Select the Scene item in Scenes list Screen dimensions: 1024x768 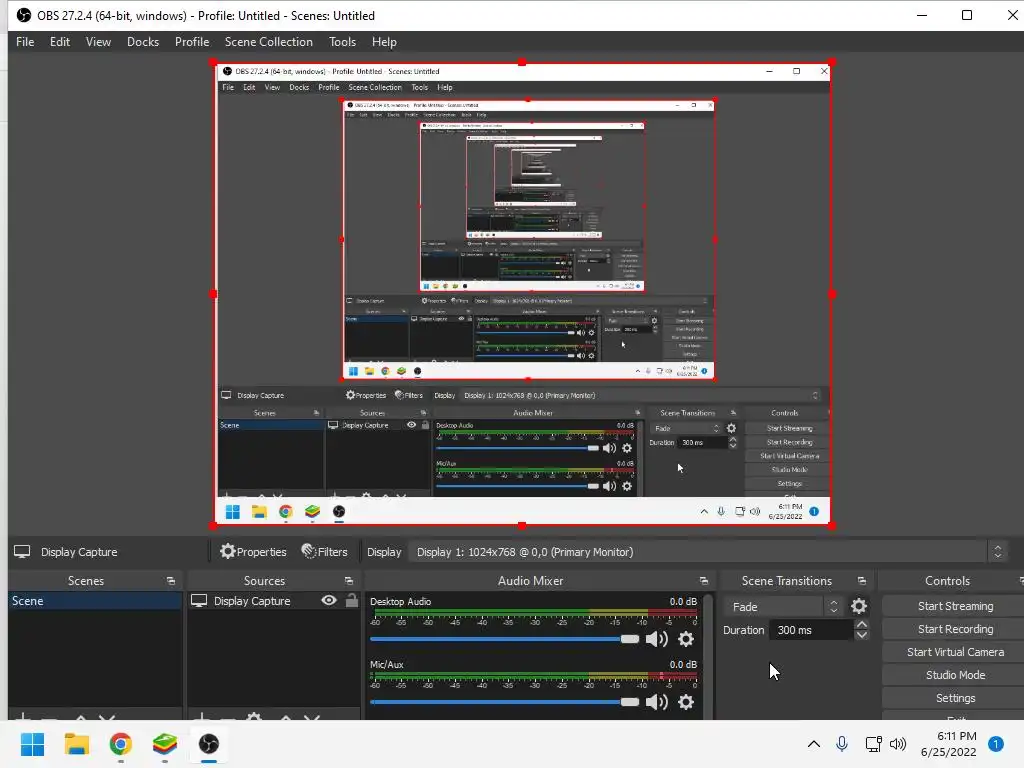point(95,601)
